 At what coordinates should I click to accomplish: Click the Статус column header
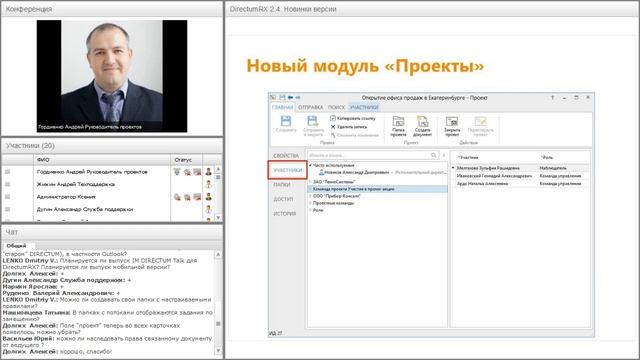[x=187, y=160]
